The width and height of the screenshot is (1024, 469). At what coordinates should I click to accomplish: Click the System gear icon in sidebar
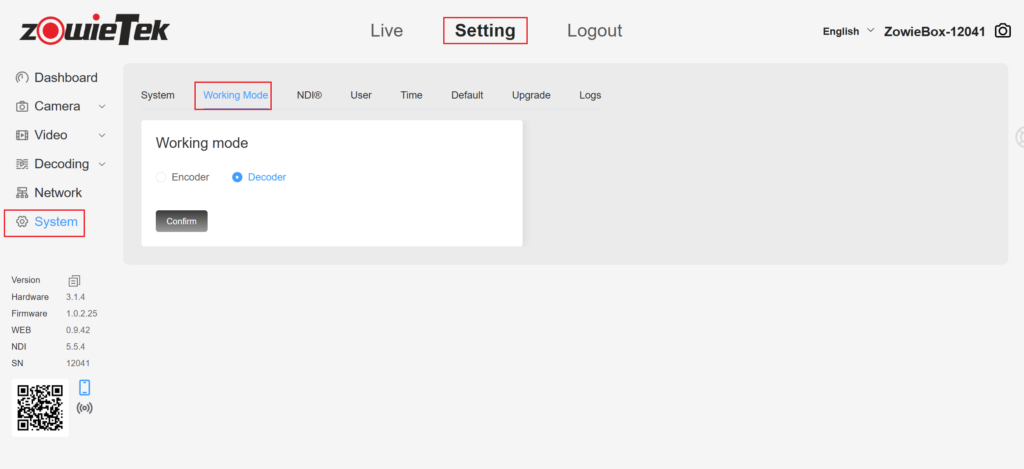tap(22, 222)
